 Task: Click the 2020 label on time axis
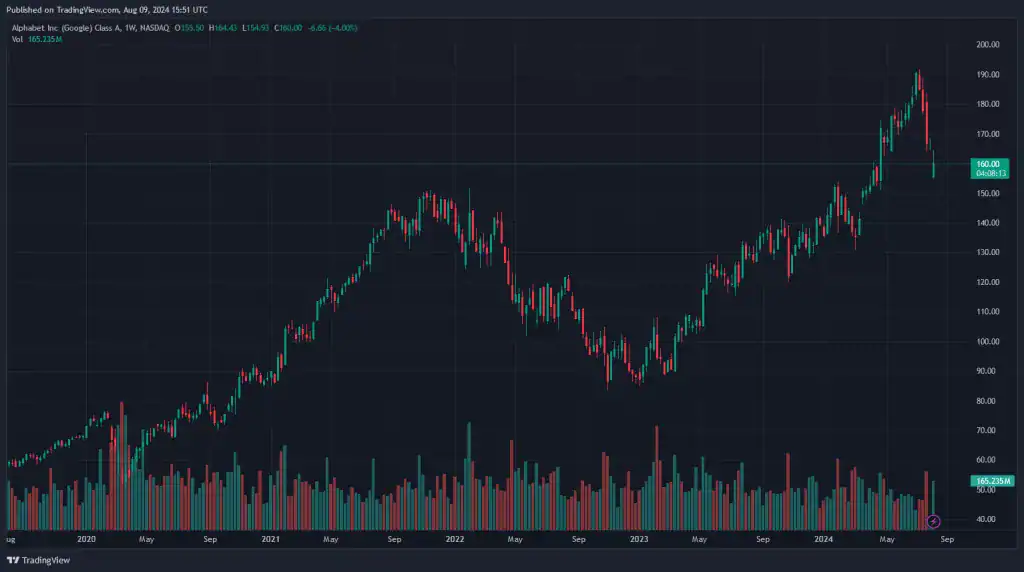[x=86, y=539]
